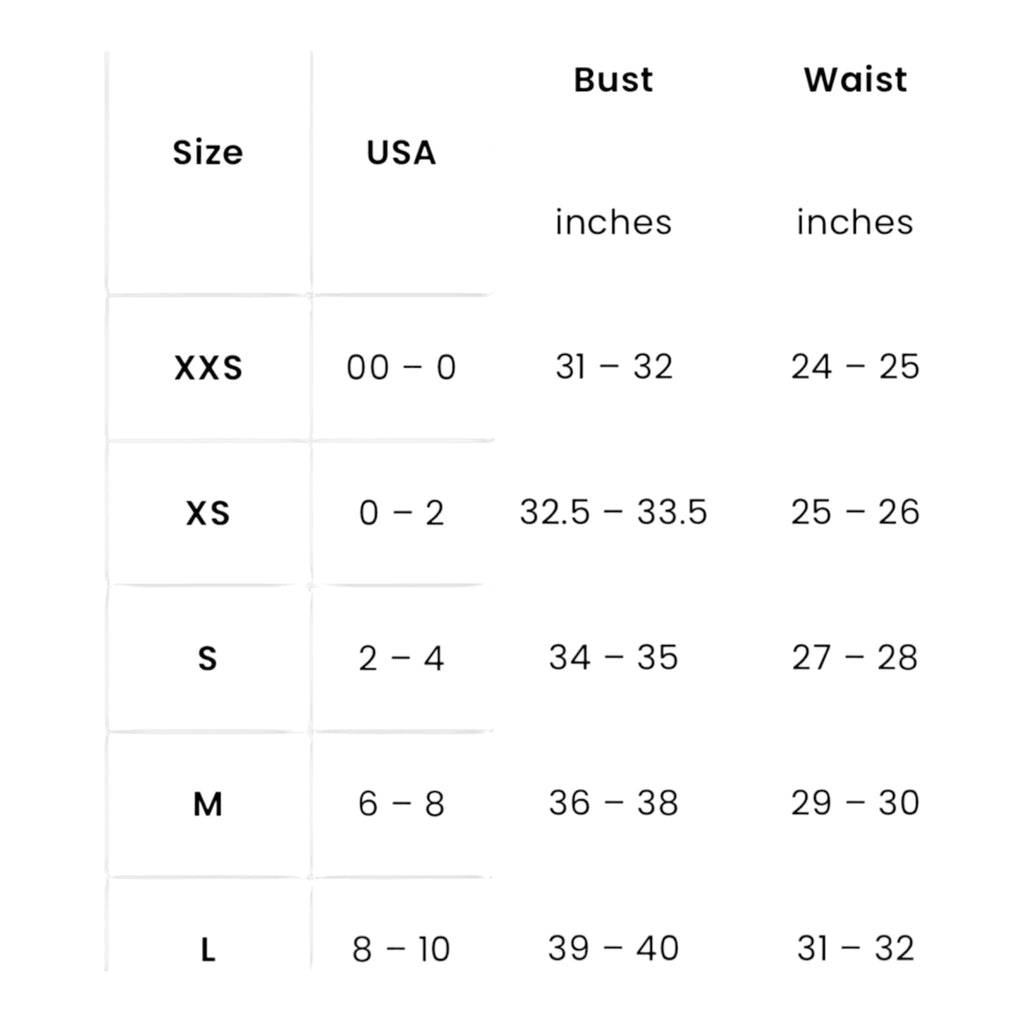Choose the M size label

208,804
